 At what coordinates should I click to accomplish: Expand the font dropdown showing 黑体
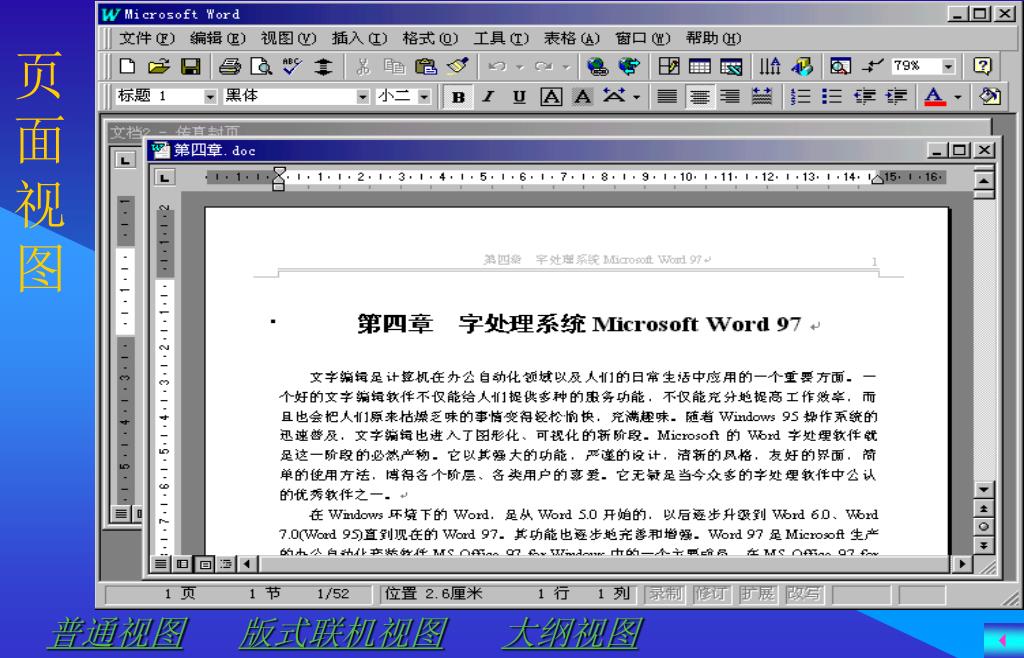pos(363,97)
